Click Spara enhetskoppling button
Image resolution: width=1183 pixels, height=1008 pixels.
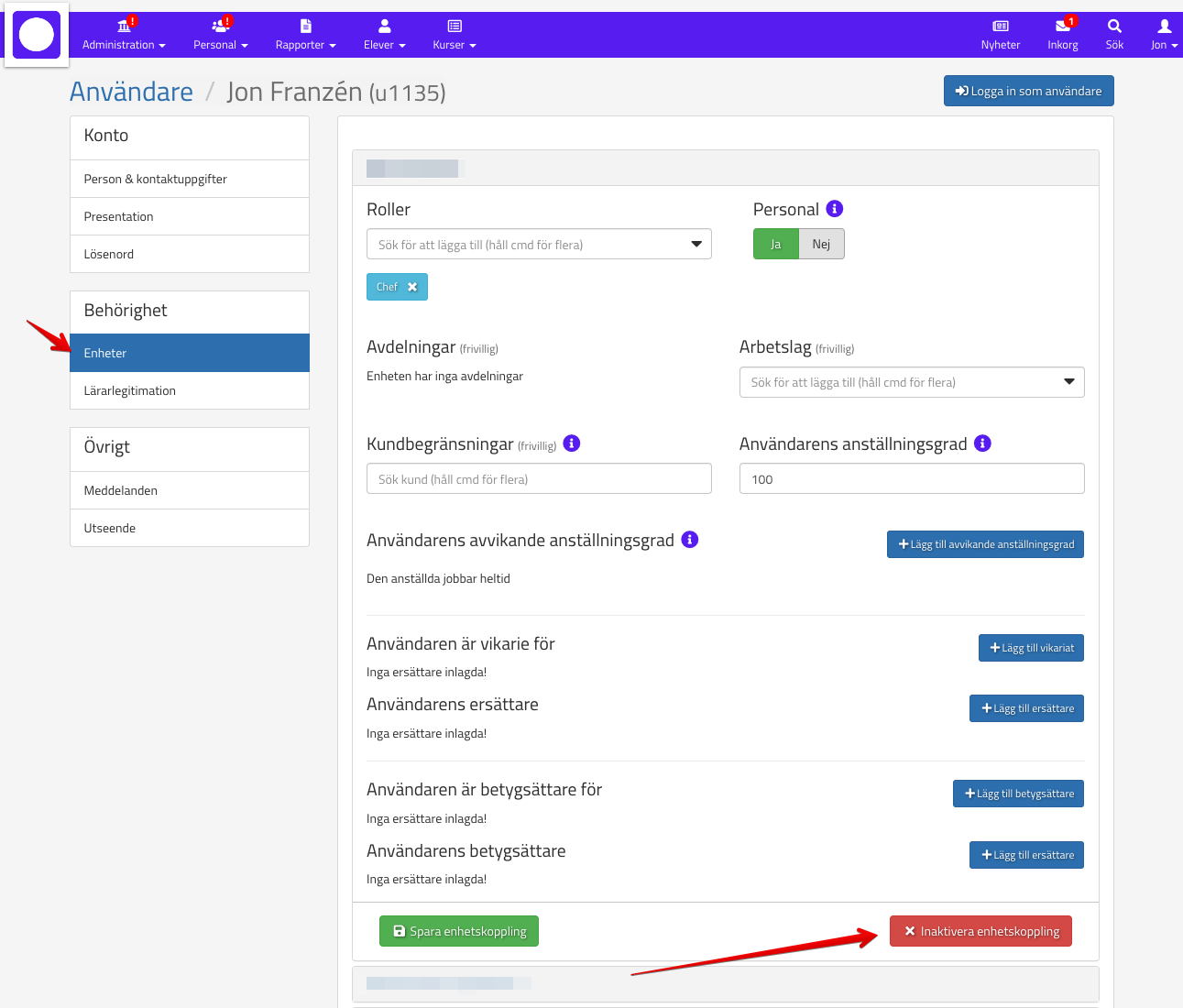(x=459, y=931)
